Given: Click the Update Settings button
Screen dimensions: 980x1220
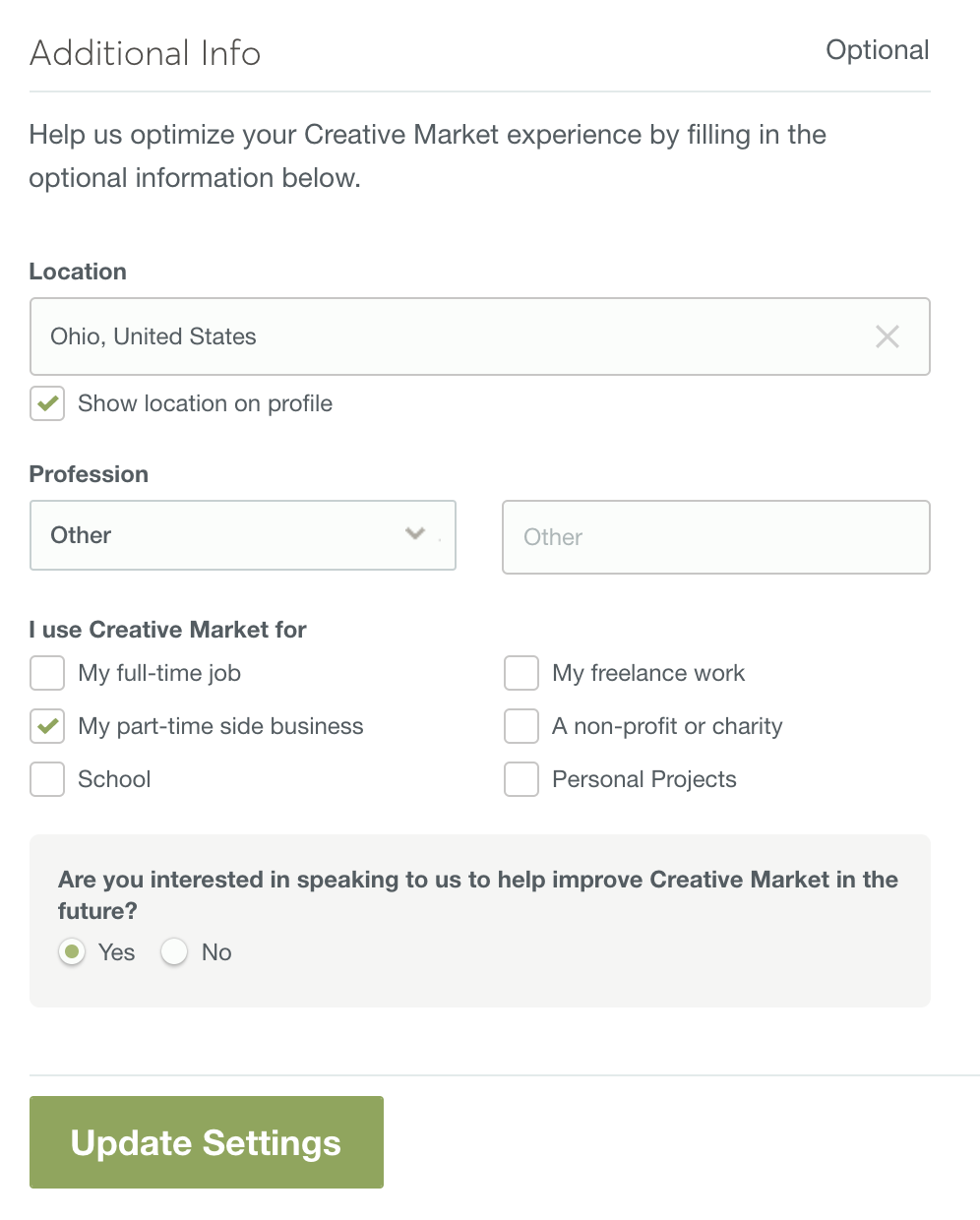Looking at the screenshot, I should pyautogui.click(x=207, y=1142).
